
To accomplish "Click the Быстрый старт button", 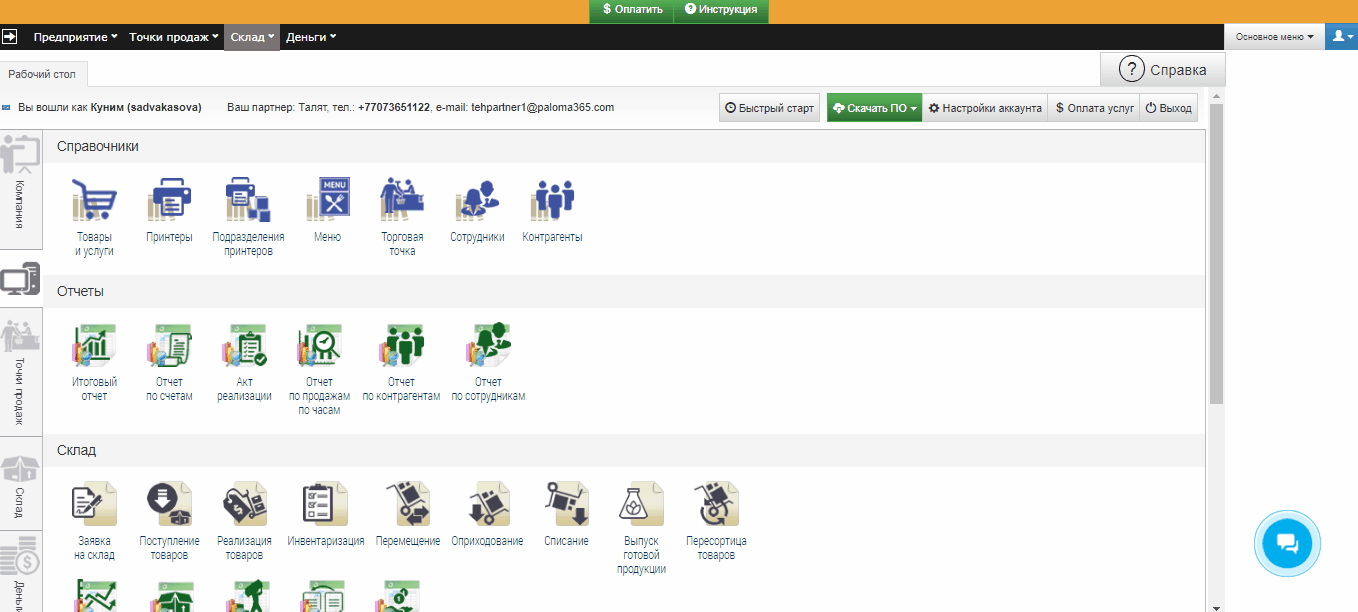I will tap(769, 108).
